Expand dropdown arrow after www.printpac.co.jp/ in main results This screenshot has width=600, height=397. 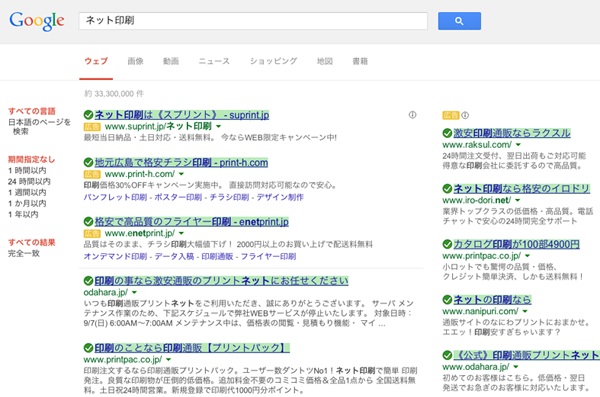click(168, 359)
